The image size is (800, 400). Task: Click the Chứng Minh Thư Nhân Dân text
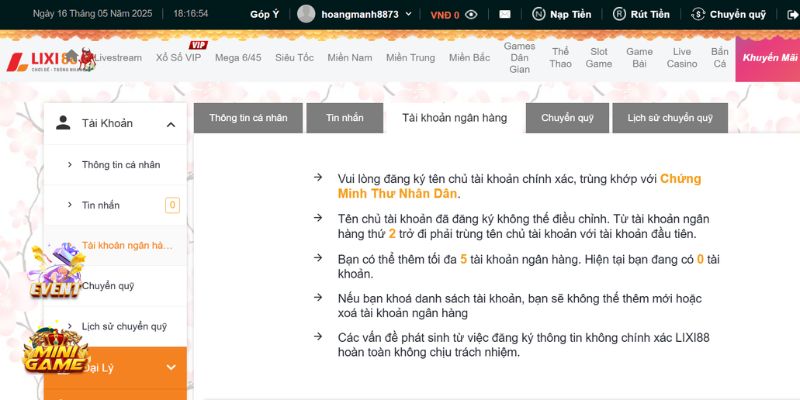pos(519,186)
